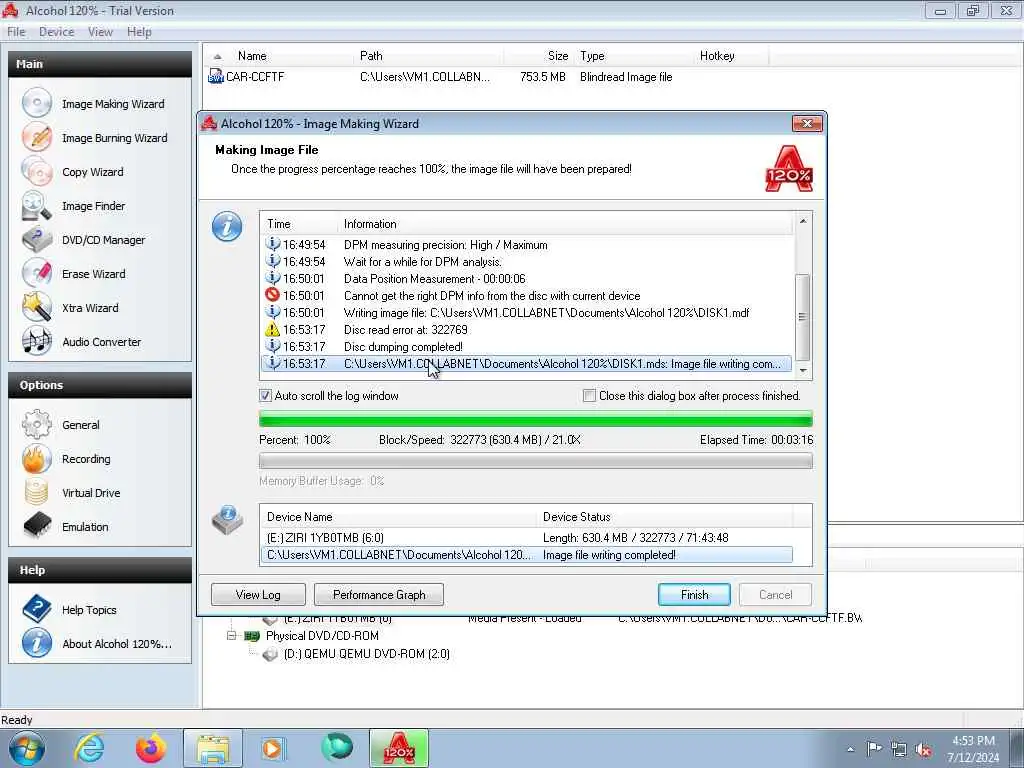Click the Action Center flag tray icon
This screenshot has height=768, width=1024.
pos(874,749)
